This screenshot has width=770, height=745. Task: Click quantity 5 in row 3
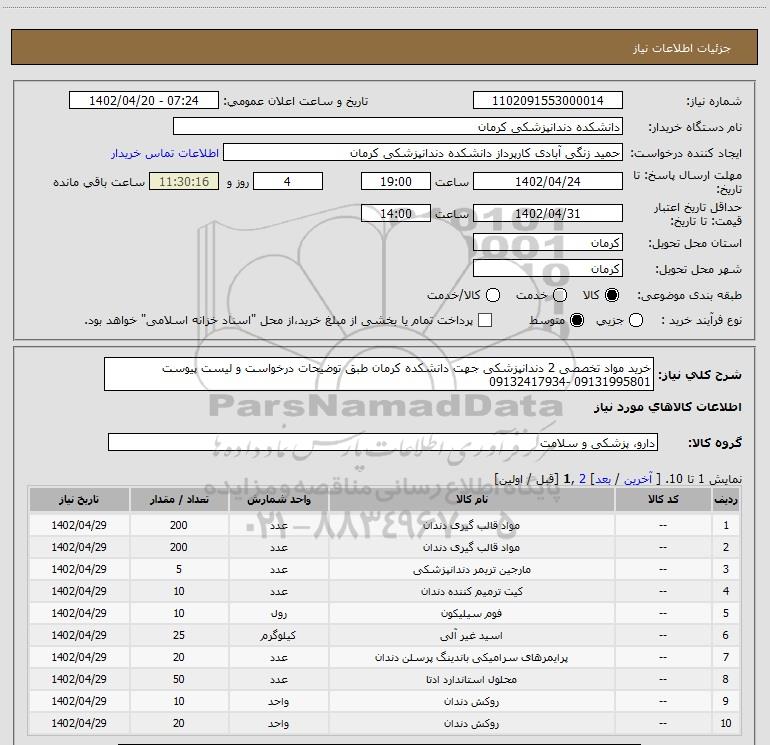[179, 569]
